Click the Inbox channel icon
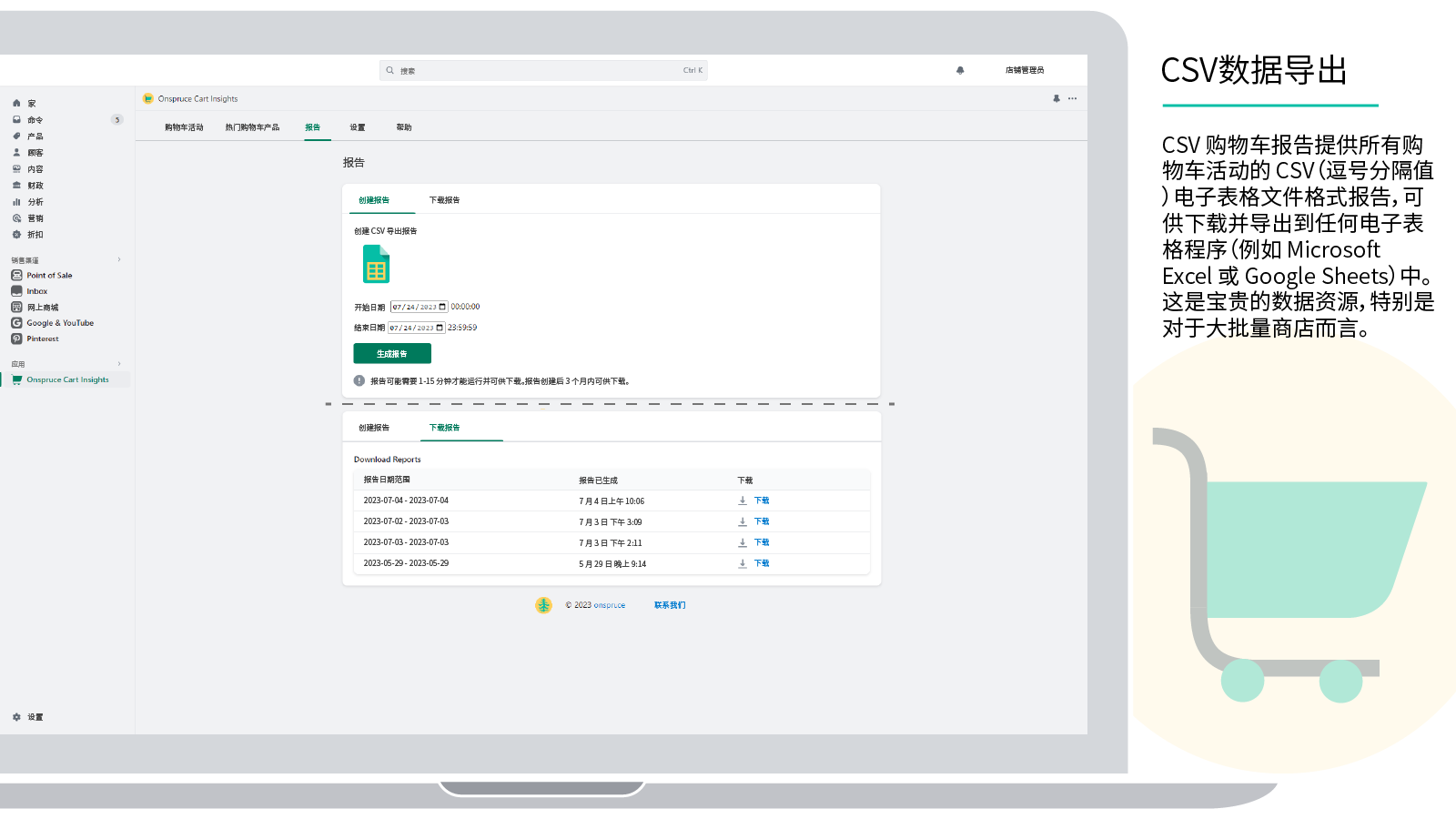This screenshot has width=1456, height=819. [16, 291]
